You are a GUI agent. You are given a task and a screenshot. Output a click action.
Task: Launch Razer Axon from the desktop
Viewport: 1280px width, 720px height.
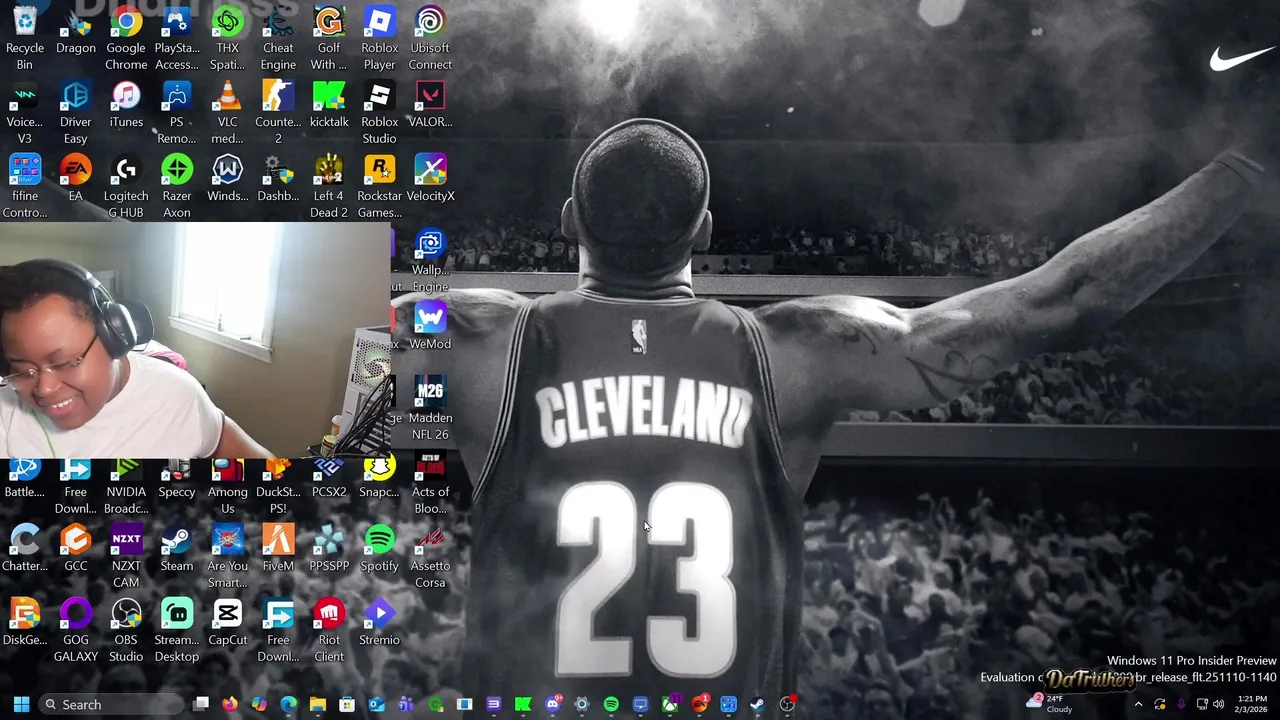click(x=177, y=186)
